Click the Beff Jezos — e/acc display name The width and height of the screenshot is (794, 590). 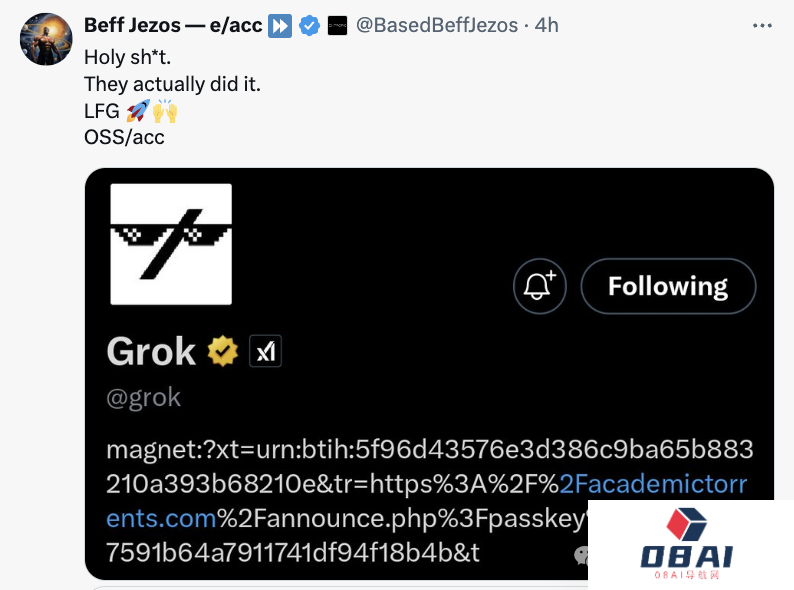pyautogui.click(x=174, y=26)
